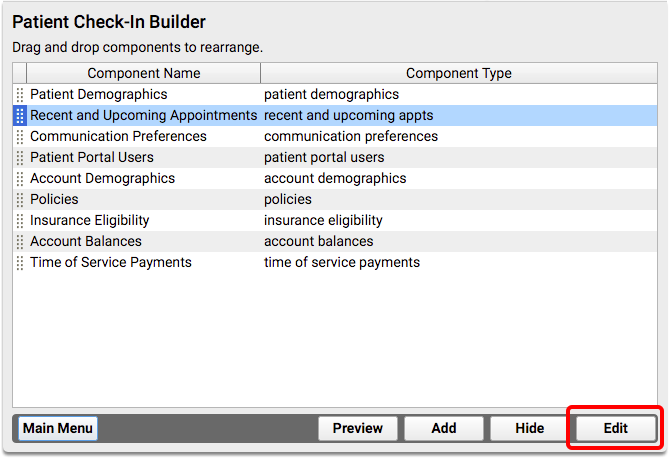670x459 pixels.
Task: Select the patient portal users type cell
Action: point(324,157)
